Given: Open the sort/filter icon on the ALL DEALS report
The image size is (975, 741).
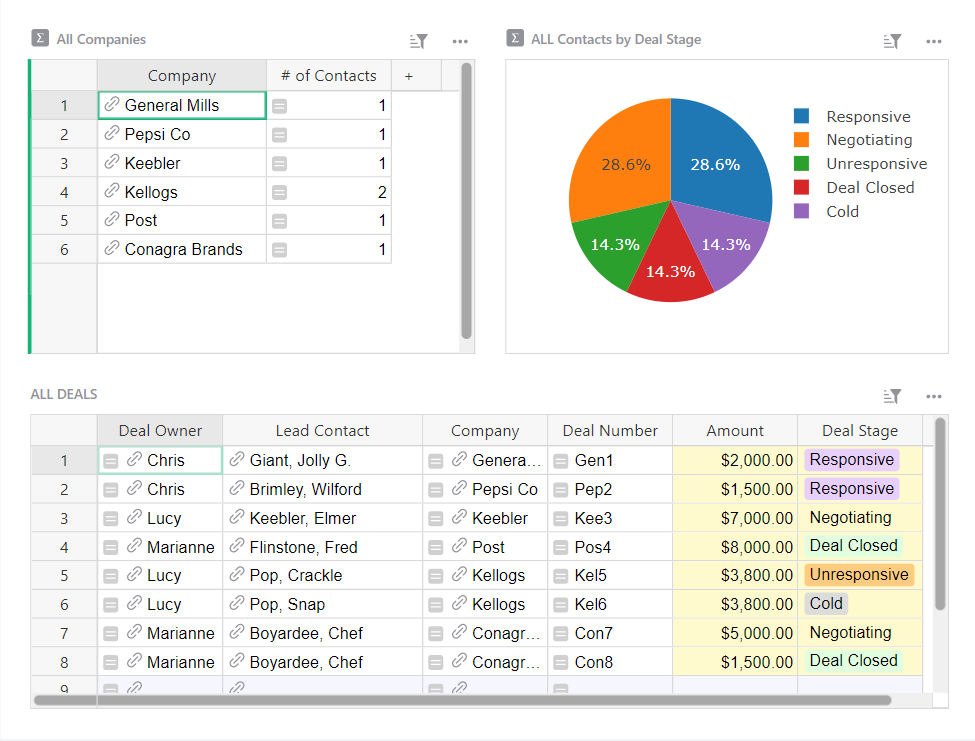Looking at the screenshot, I should pyautogui.click(x=893, y=396).
